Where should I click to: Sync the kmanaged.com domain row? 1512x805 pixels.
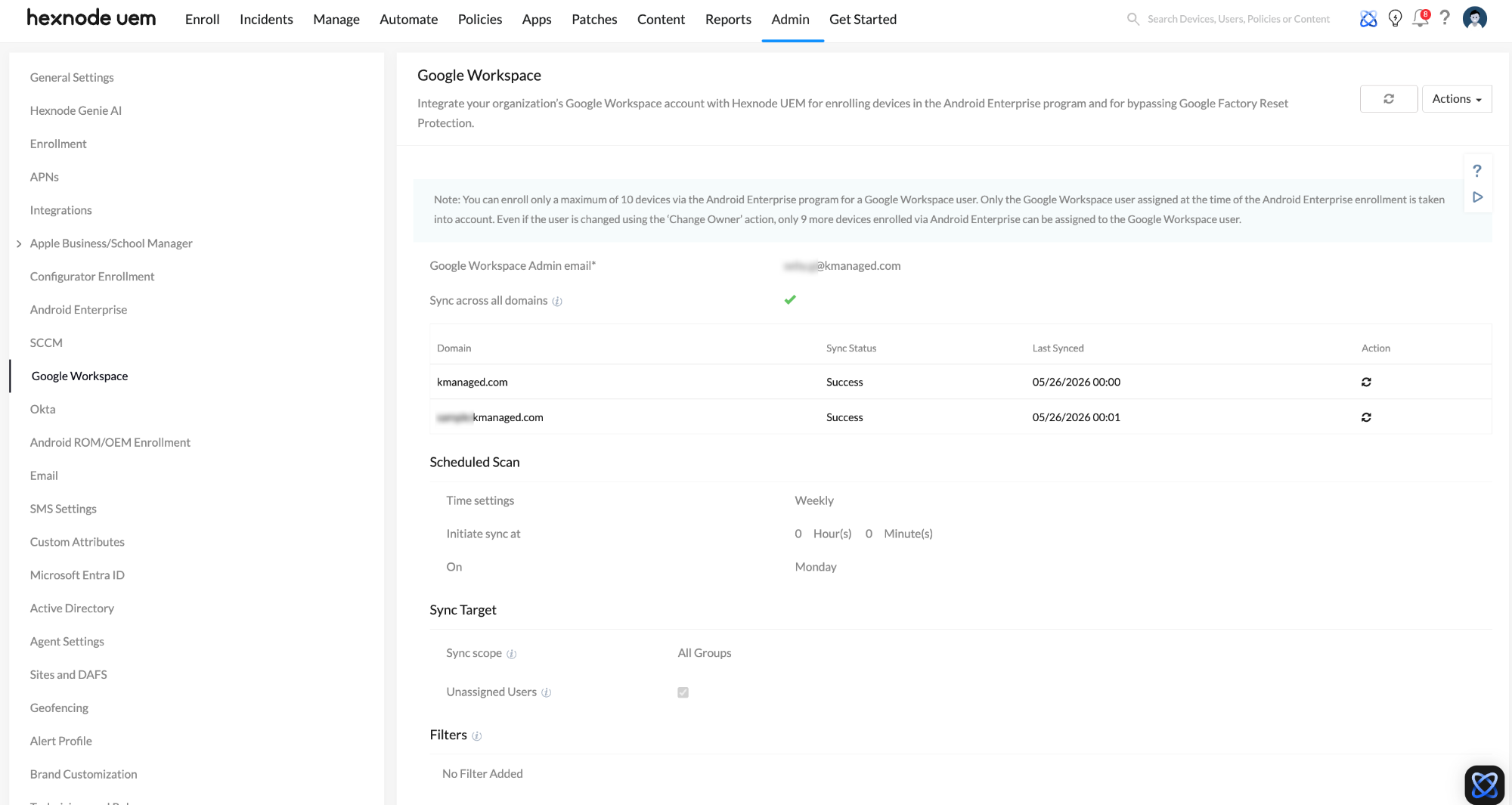(1366, 382)
